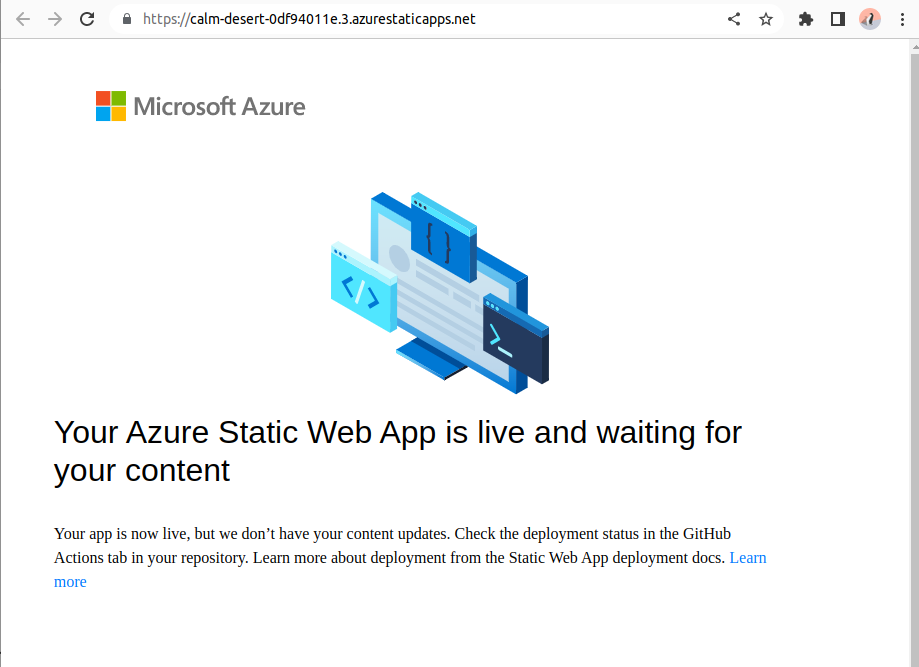Screen dimensions: 919x667
Task: Open the Extensions puzzle menu
Action: click(x=806, y=19)
